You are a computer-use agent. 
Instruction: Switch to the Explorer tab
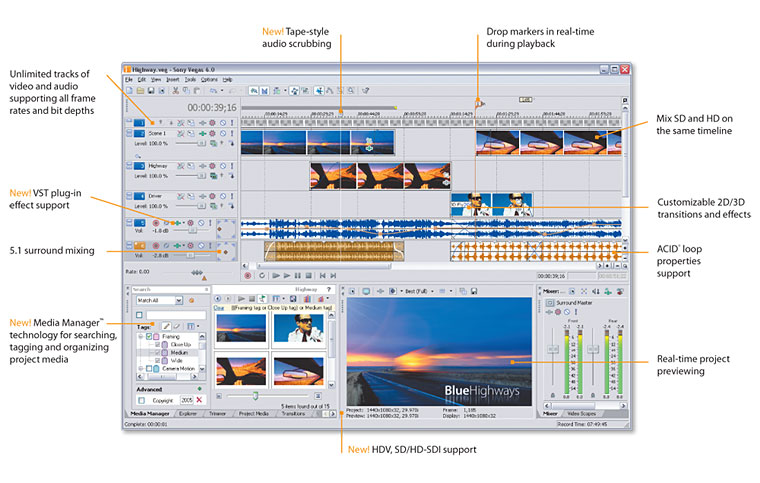point(188,414)
